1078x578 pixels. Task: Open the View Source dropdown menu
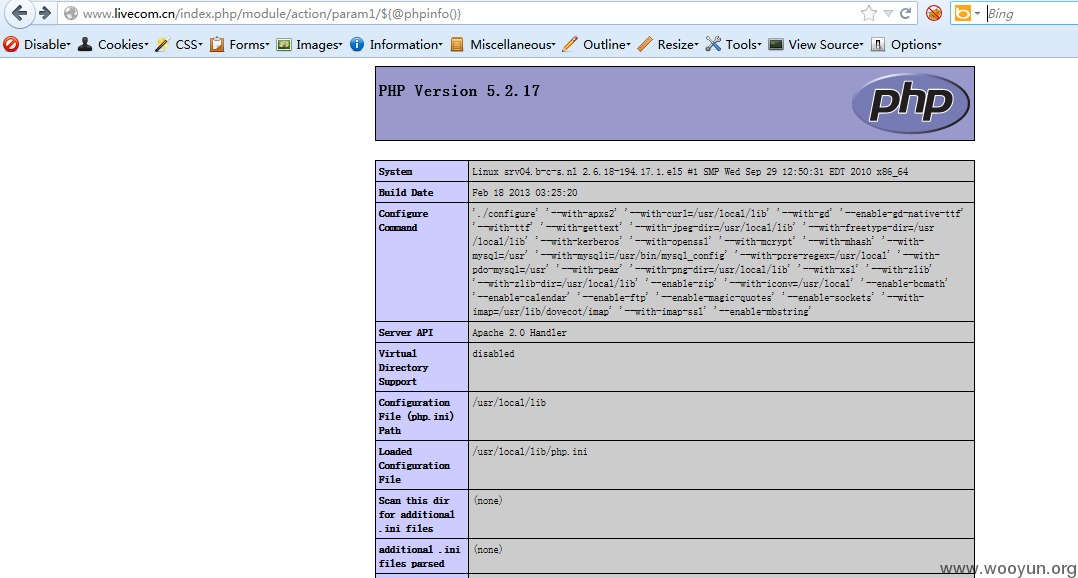click(x=826, y=44)
